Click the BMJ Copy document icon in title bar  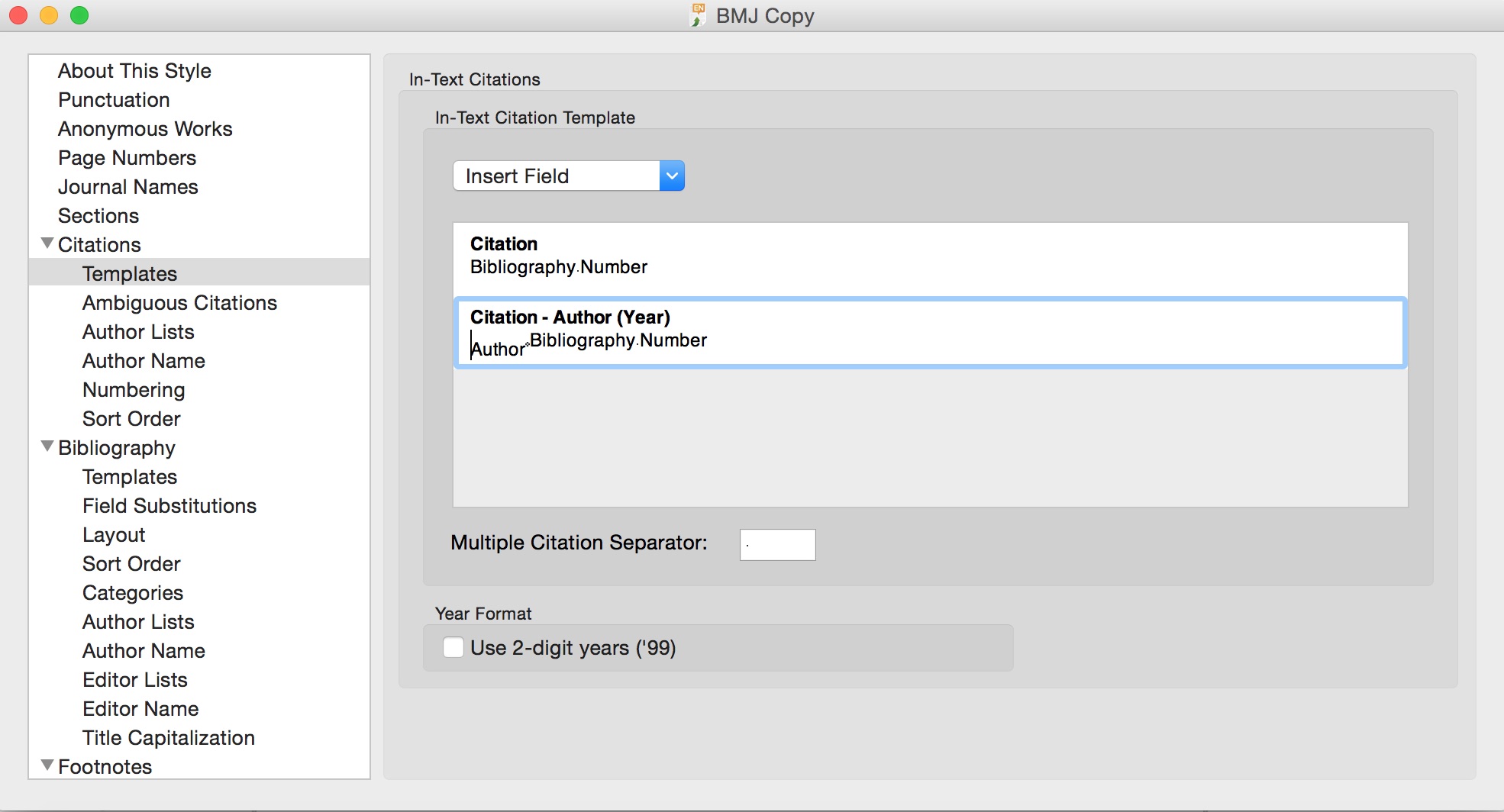click(x=698, y=15)
